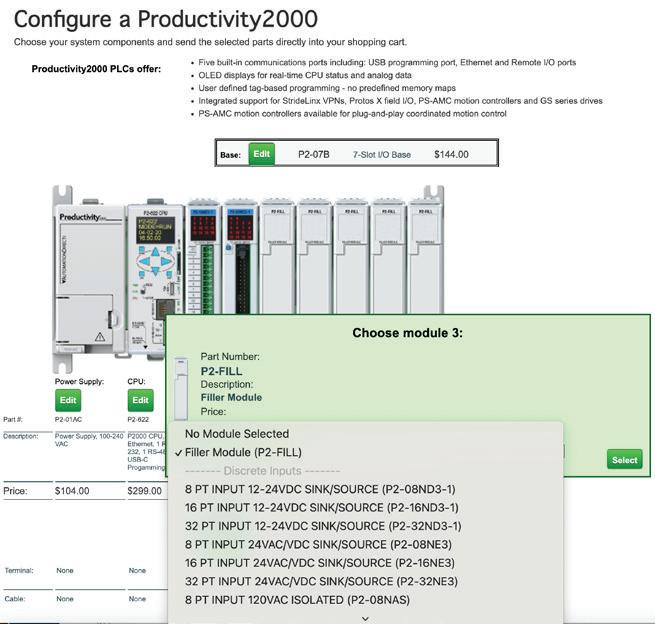Click the fifth slot P2-FILL module image
Viewport: 655px width, 624px height.
point(351,257)
